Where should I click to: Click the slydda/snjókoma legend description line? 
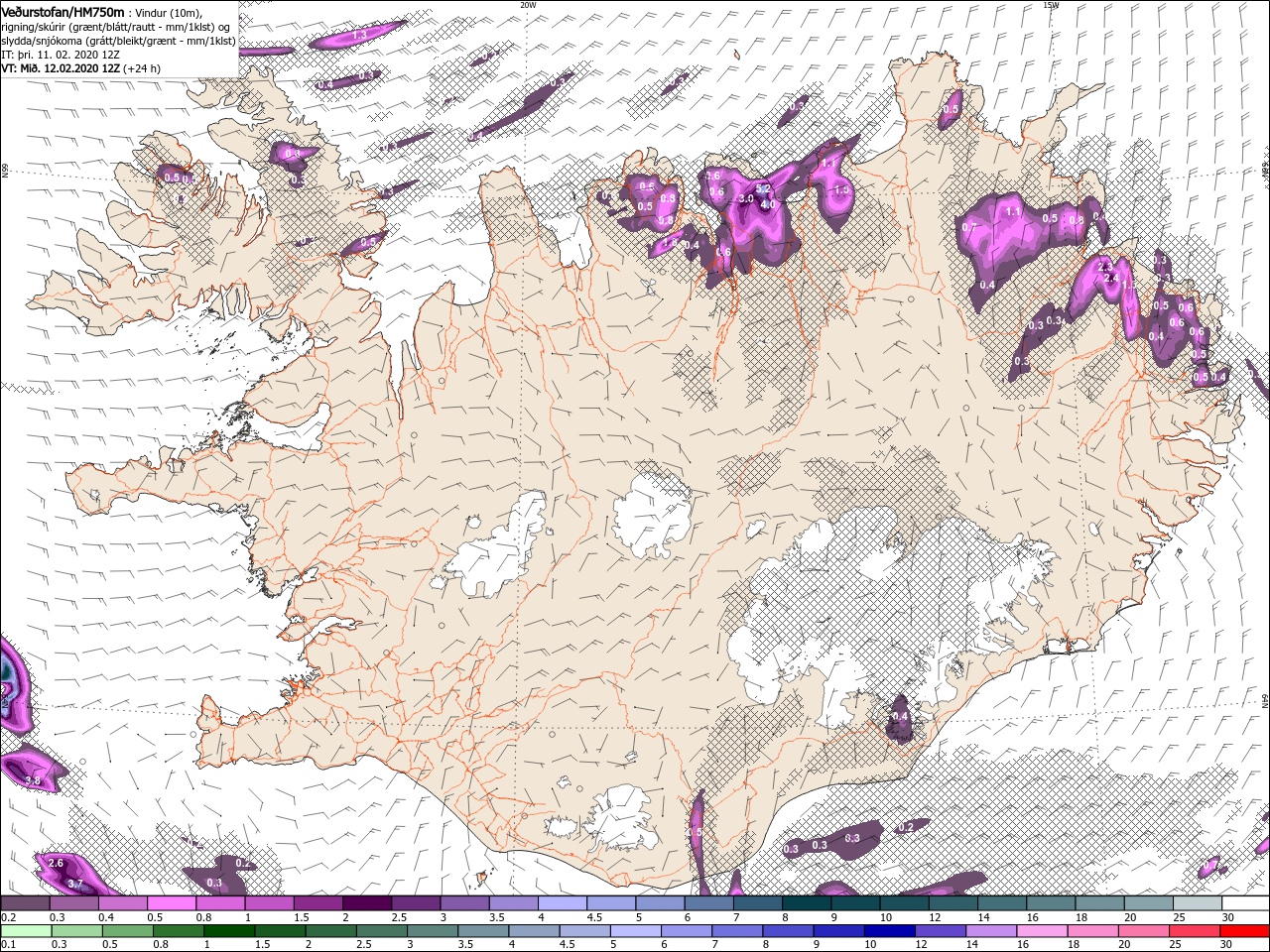(118, 41)
